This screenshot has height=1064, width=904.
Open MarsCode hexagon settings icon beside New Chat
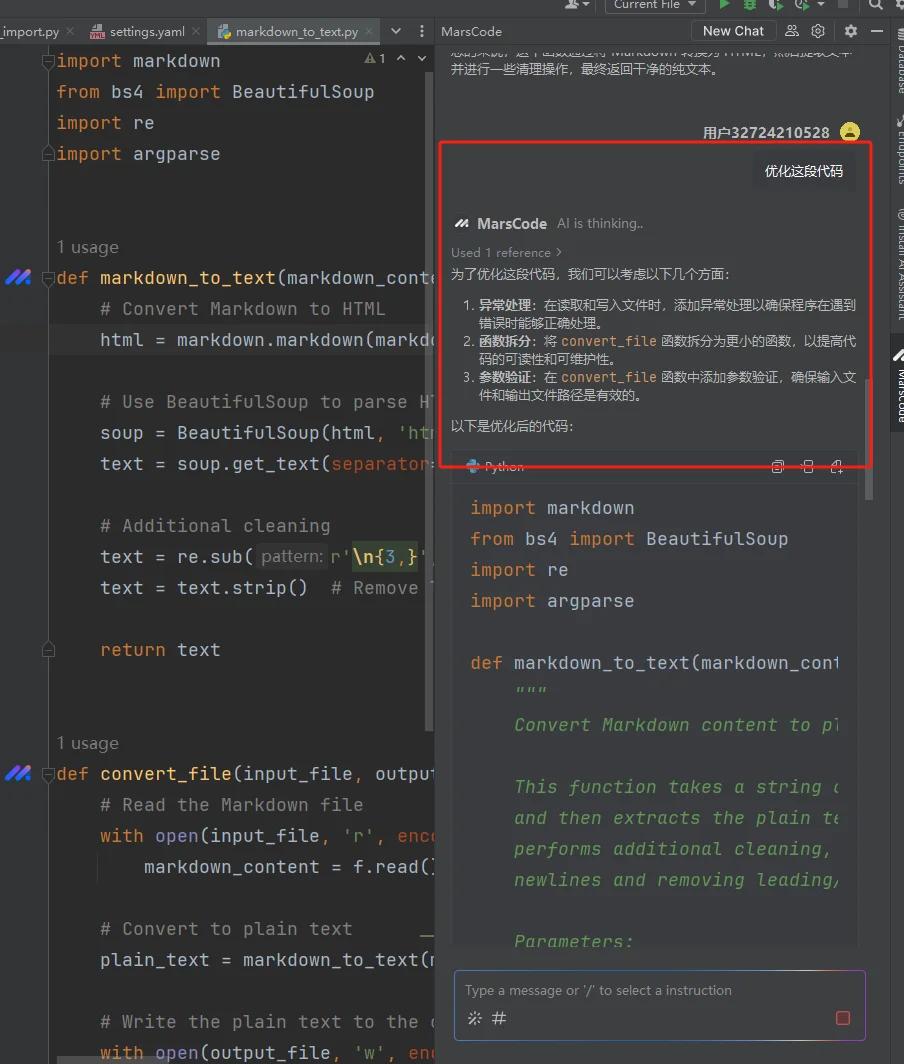click(x=818, y=31)
